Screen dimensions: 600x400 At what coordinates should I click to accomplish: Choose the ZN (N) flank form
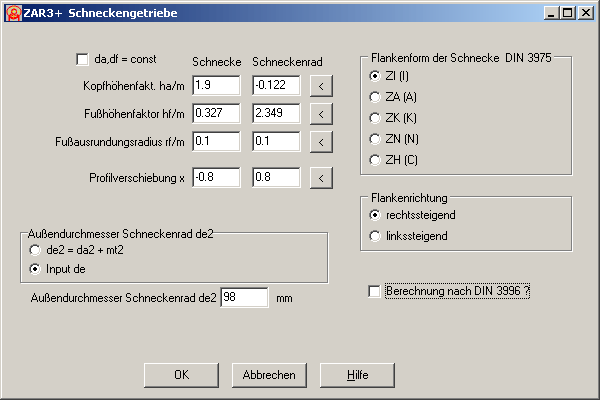[375, 139]
